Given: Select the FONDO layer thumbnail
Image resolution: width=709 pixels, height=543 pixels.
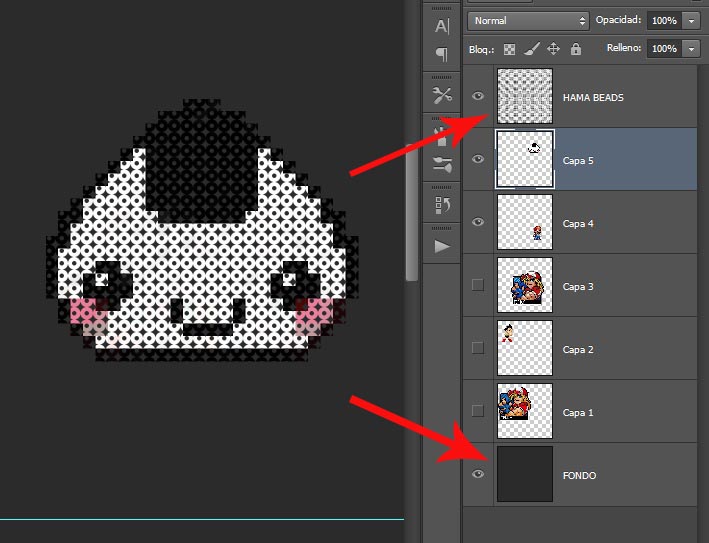Looking at the screenshot, I should point(525,474).
